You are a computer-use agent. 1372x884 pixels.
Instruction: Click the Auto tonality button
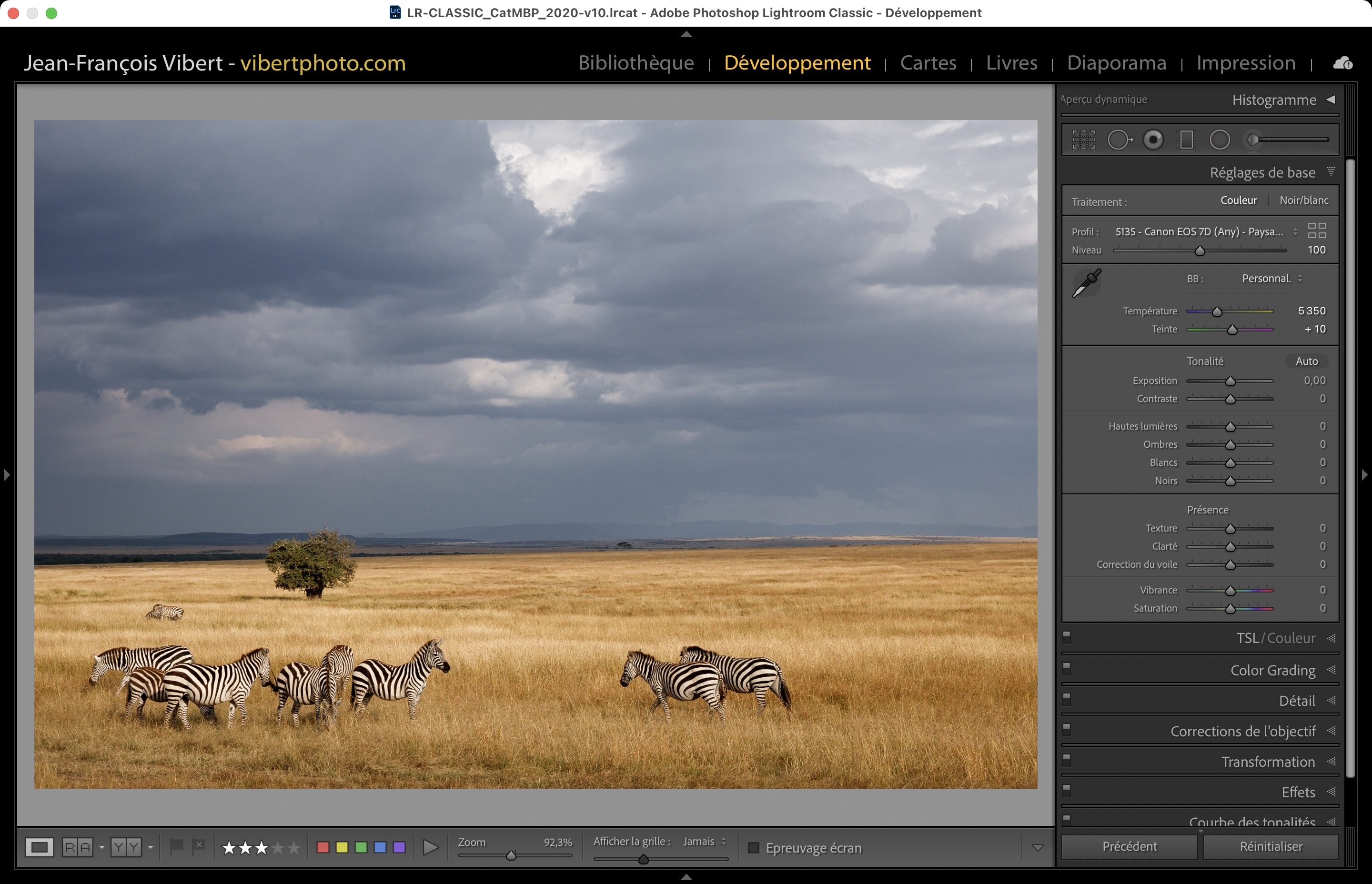pos(1307,361)
